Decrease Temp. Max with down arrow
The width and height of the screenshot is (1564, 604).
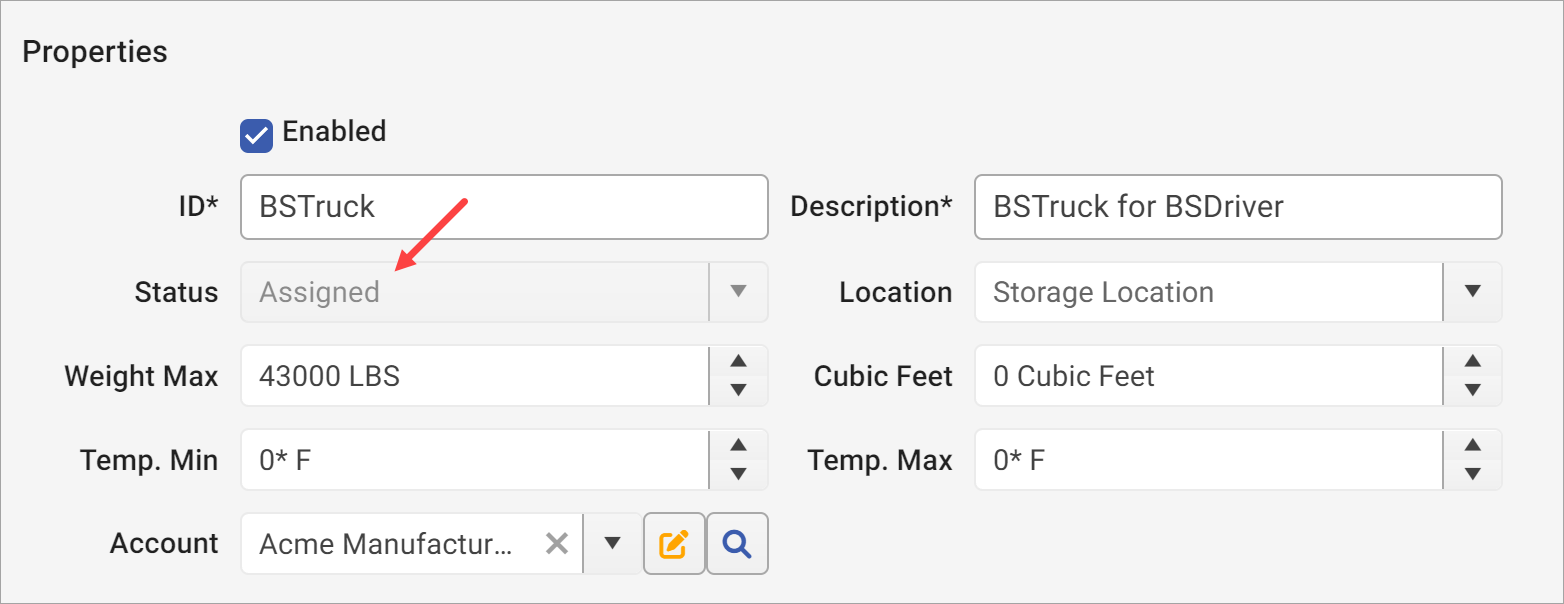pyautogui.click(x=1472, y=474)
